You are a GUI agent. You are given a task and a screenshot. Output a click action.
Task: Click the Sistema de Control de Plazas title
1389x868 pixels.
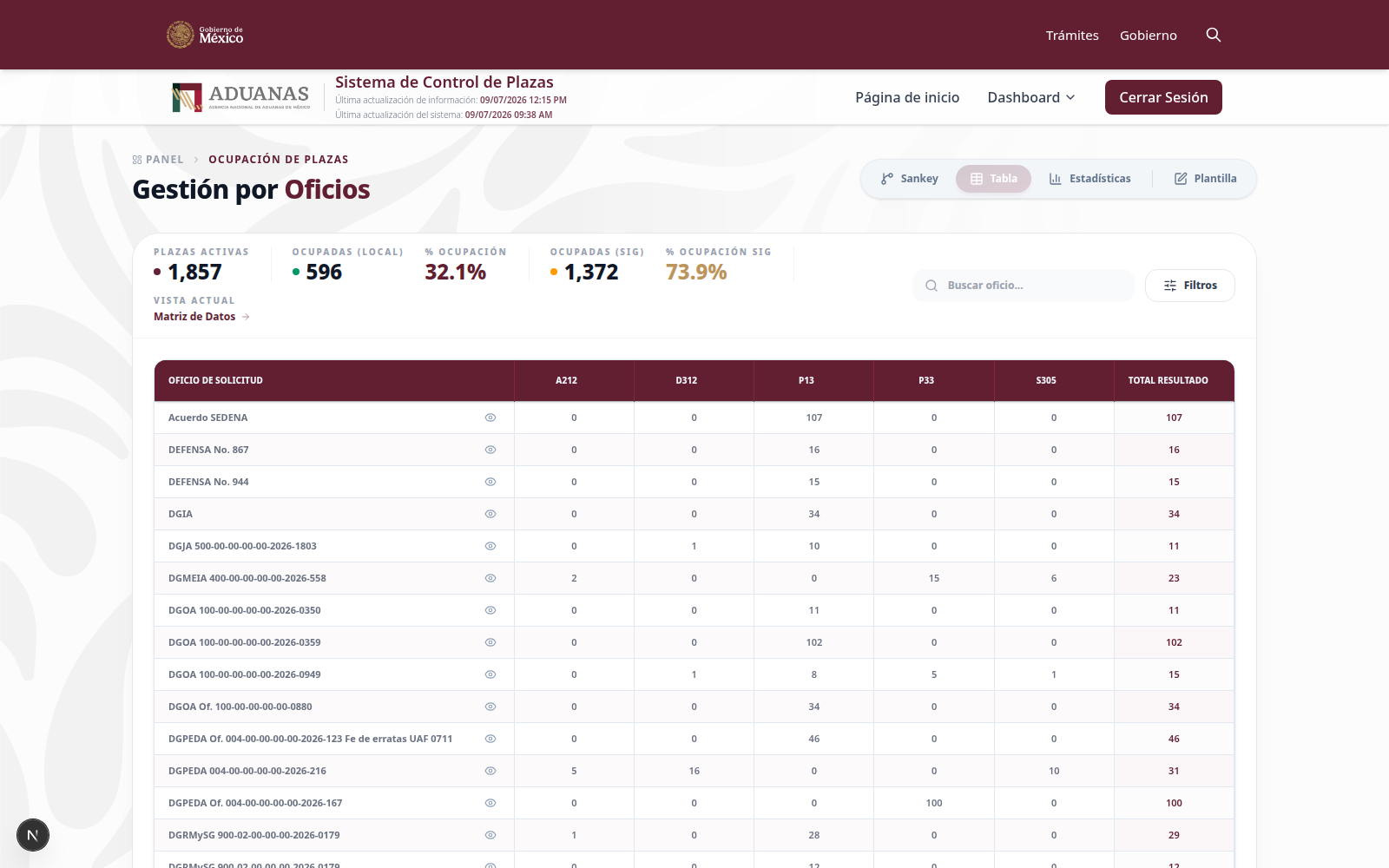pyautogui.click(x=444, y=82)
